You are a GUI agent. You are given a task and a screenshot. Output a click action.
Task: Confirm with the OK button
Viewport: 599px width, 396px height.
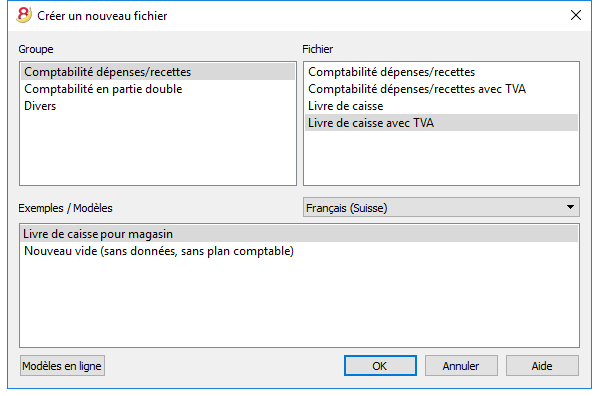[x=380, y=366]
